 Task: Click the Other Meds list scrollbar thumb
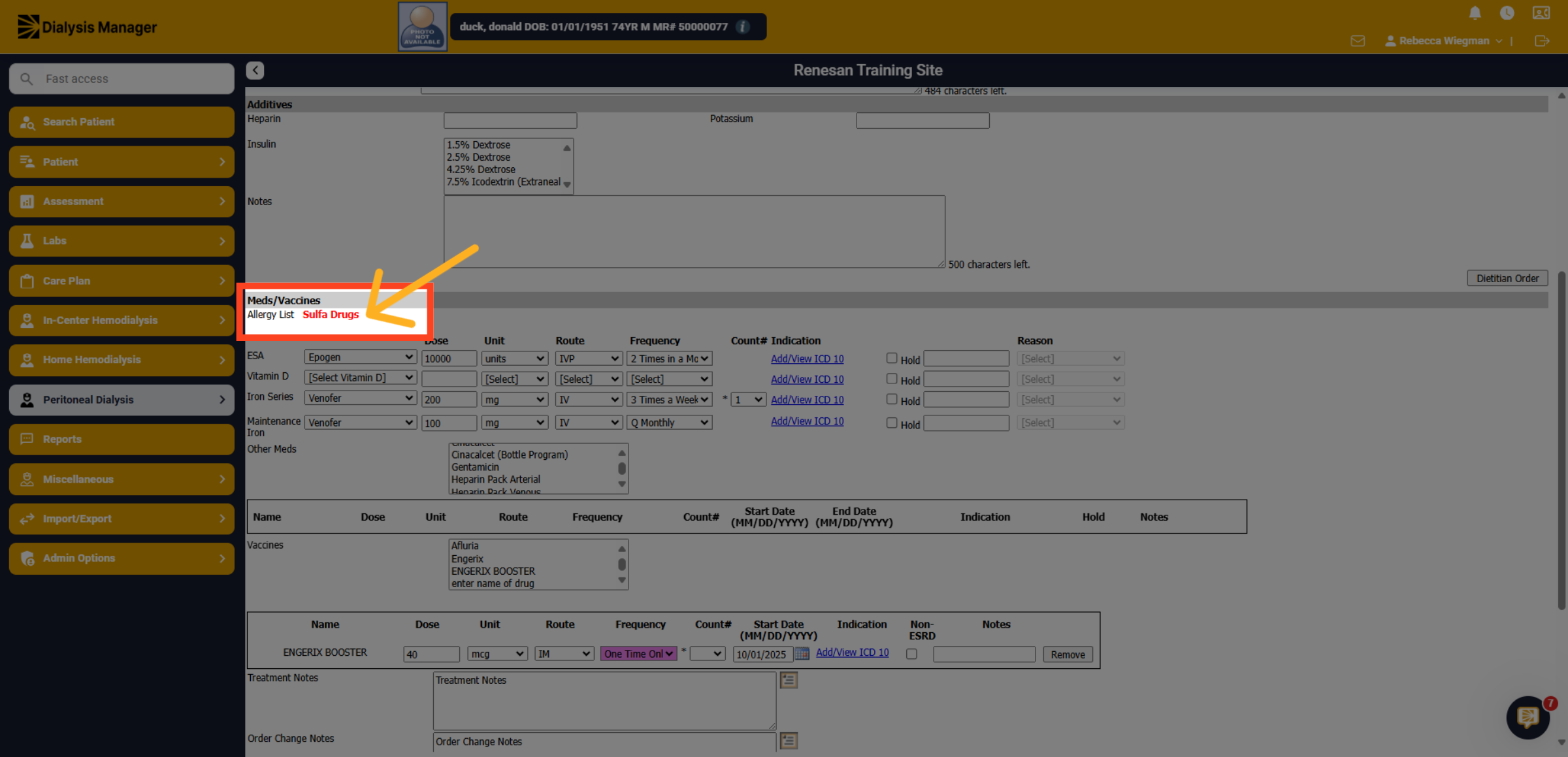tap(622, 468)
